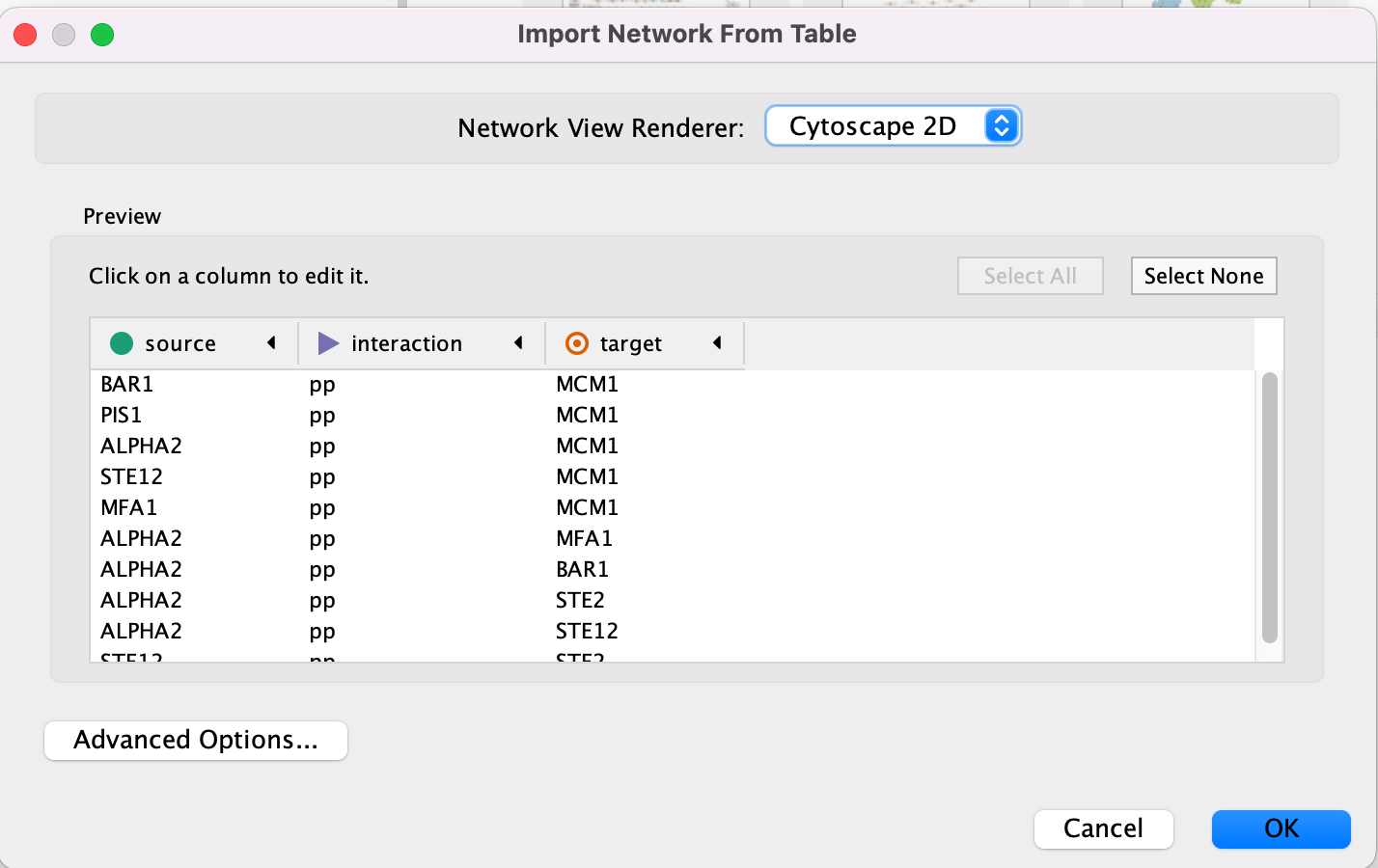The height and width of the screenshot is (868, 1378).
Task: Confirm import with the OK button
Action: [1281, 828]
